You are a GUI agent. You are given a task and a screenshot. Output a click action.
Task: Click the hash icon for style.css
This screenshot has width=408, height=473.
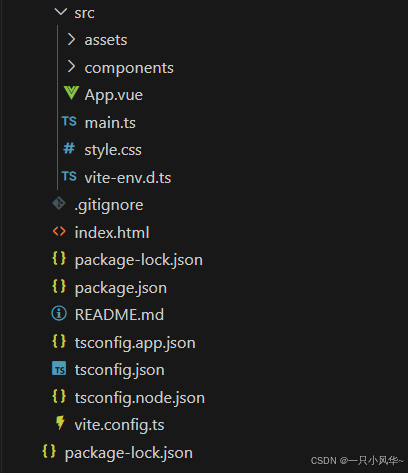pyautogui.click(x=69, y=148)
